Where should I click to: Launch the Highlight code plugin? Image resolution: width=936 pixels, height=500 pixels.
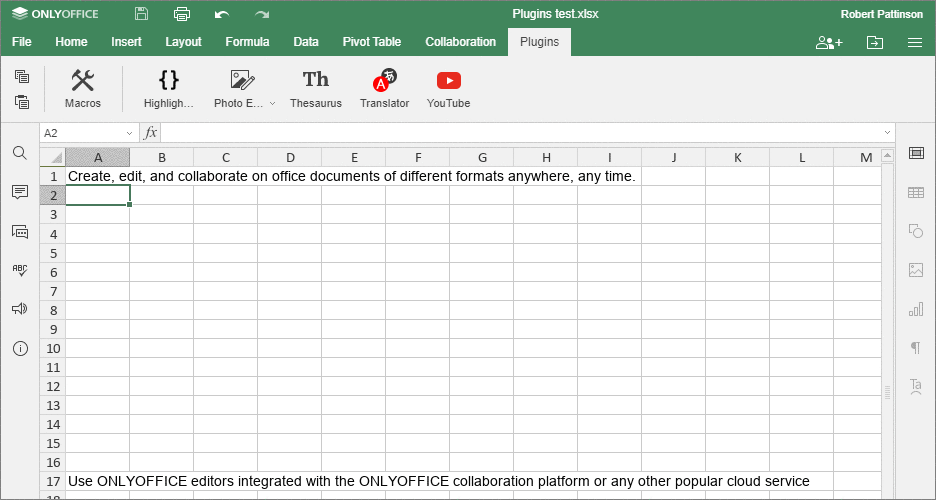[x=168, y=88]
